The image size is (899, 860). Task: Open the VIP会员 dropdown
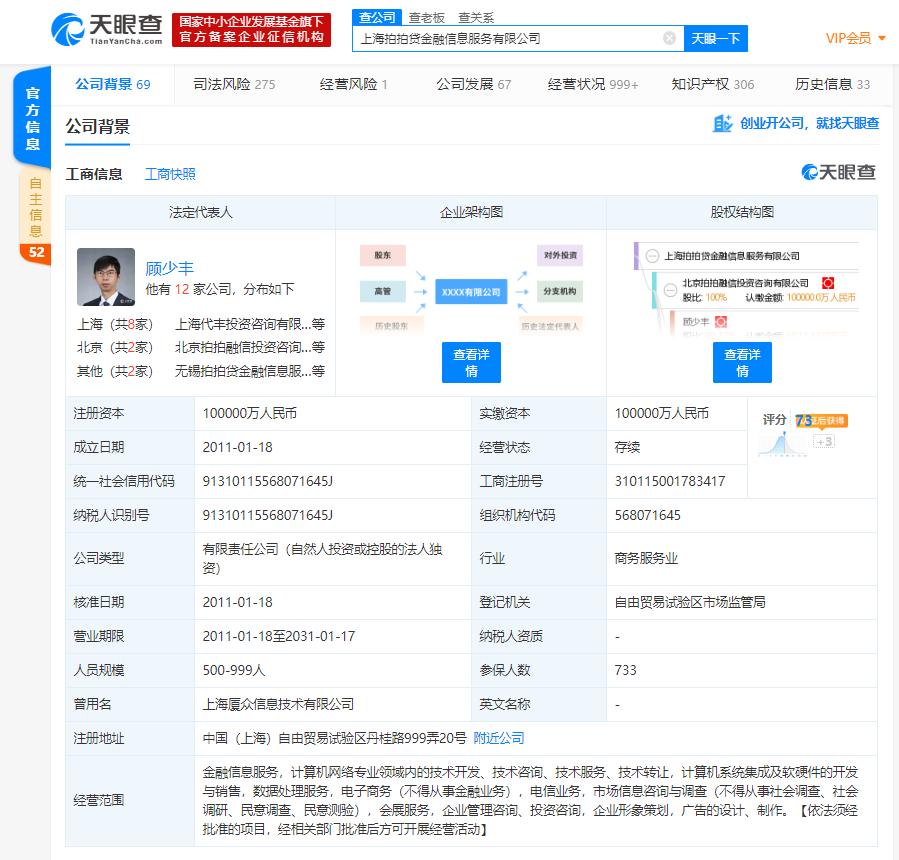click(855, 38)
